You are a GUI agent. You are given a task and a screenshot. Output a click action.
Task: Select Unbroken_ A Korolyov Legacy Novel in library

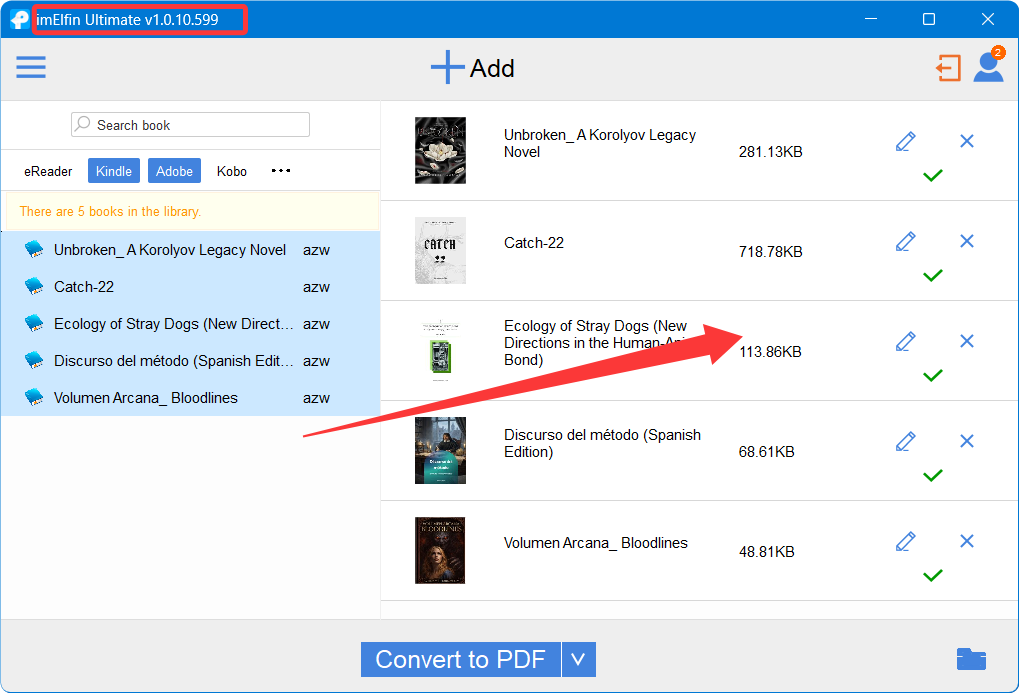191,250
